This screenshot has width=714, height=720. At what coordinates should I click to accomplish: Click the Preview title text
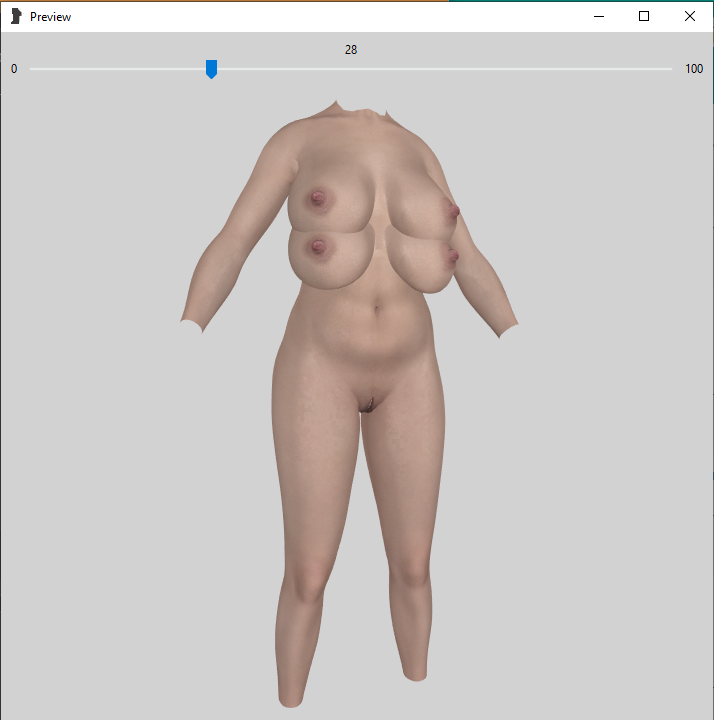tap(51, 17)
